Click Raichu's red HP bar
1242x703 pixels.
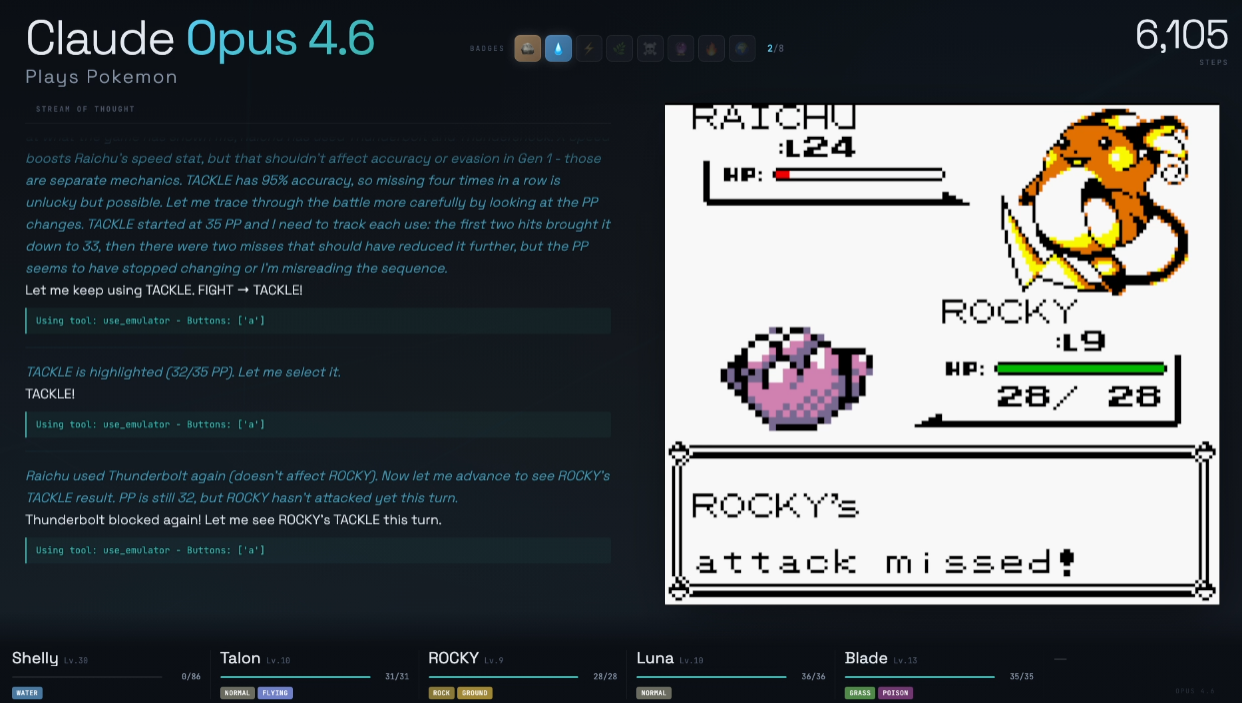(858, 175)
